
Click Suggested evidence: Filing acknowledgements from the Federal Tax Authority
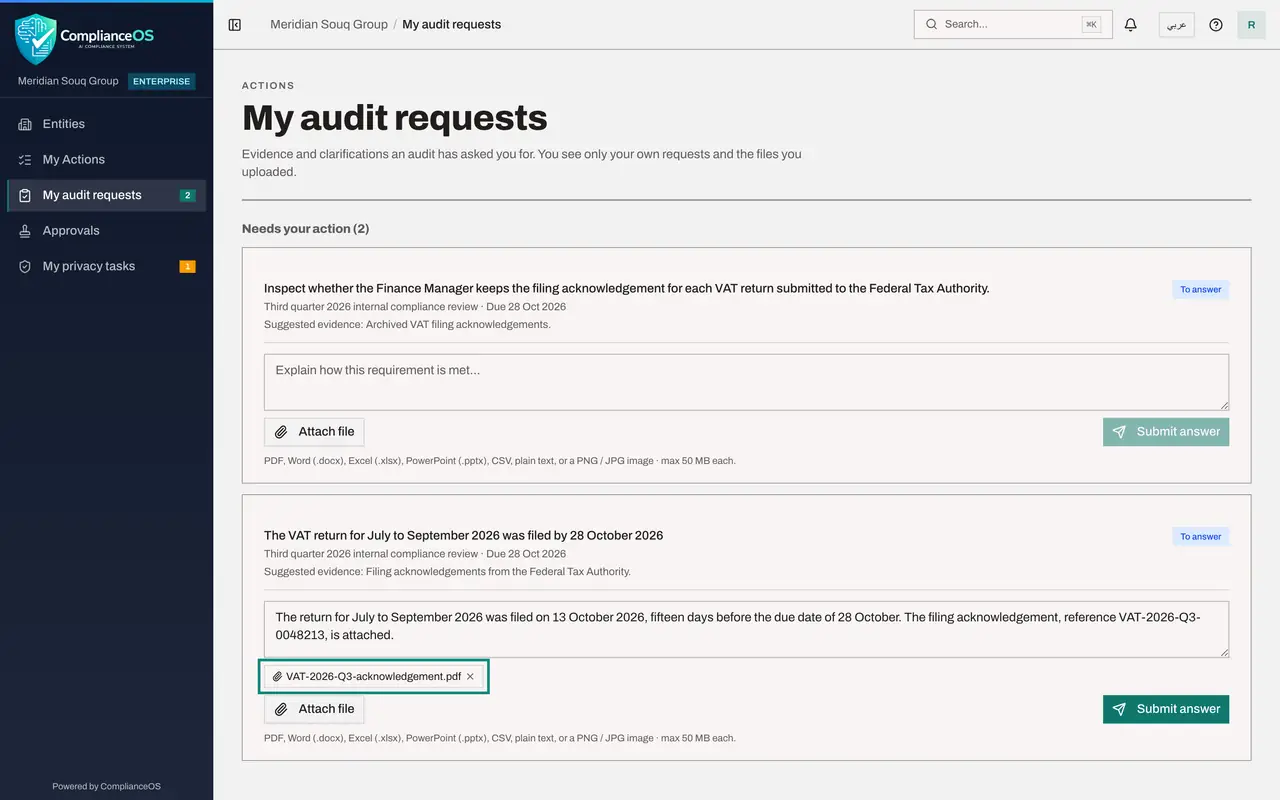[447, 572]
